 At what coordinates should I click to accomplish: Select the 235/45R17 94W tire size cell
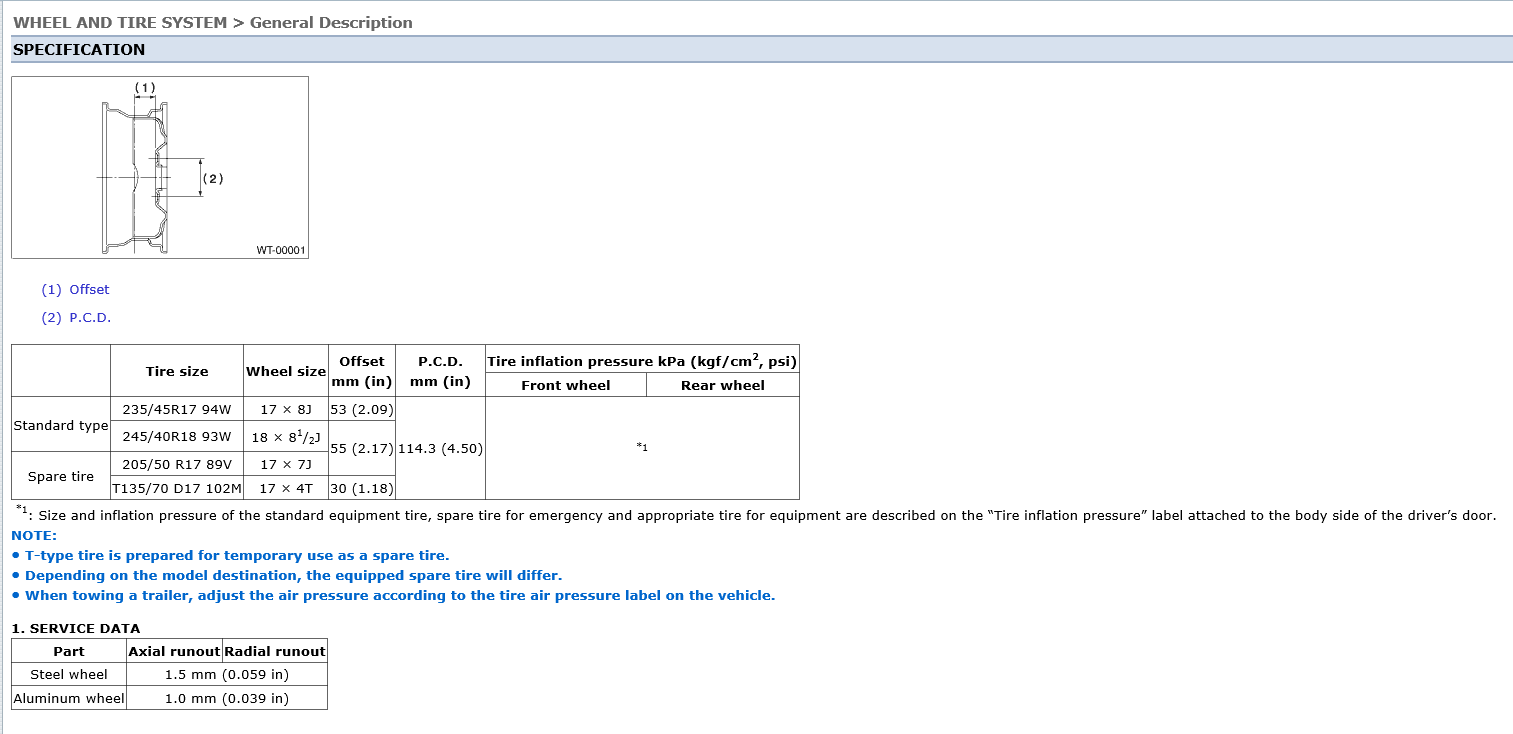(177, 409)
